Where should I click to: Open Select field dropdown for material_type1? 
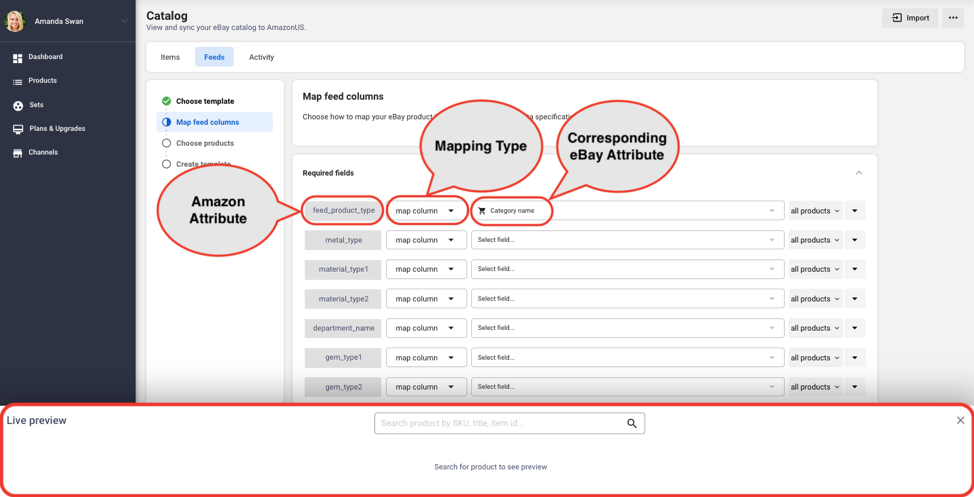click(x=627, y=269)
